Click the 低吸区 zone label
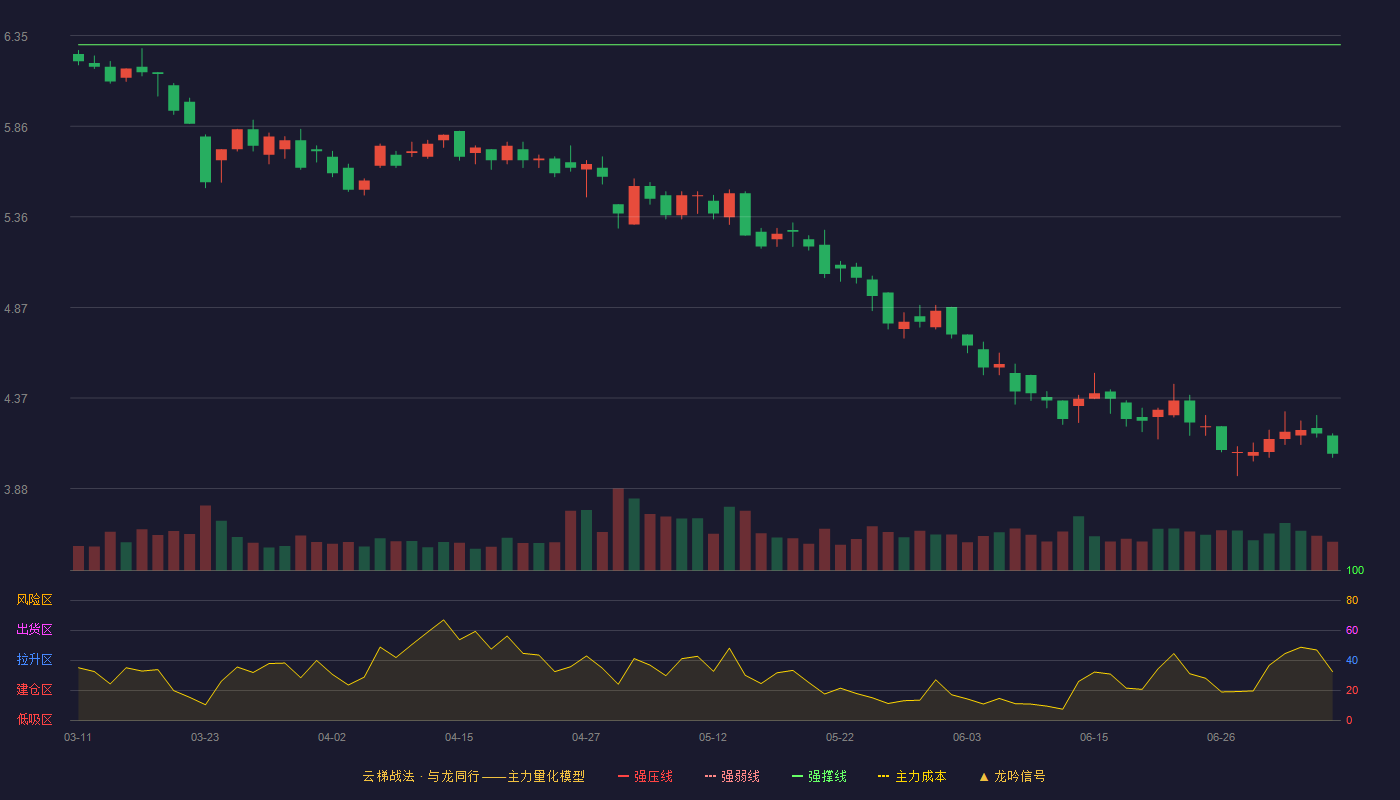 [34, 719]
